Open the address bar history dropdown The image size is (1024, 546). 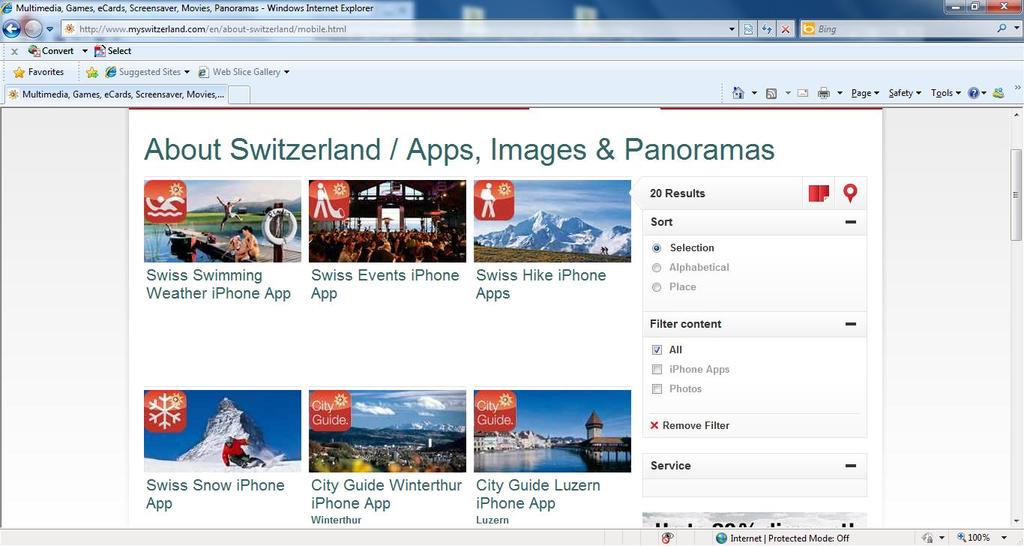click(x=732, y=29)
